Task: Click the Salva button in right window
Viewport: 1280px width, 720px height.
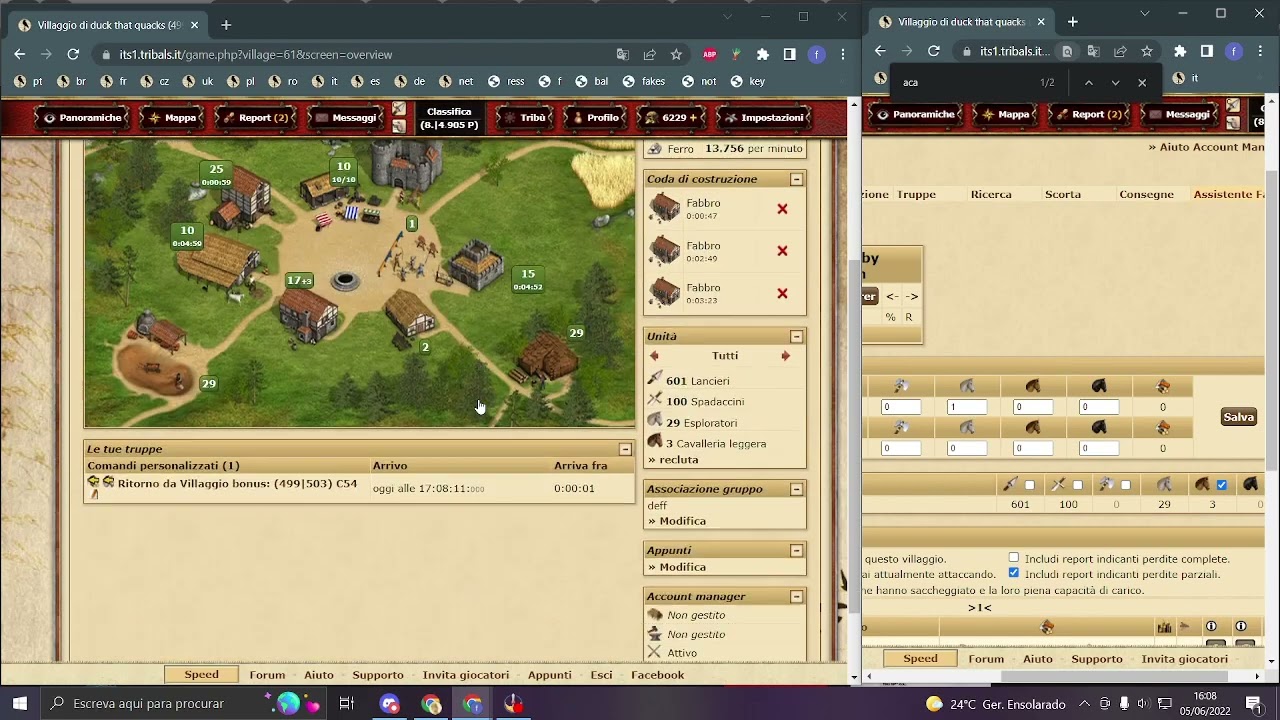Action: point(1238,417)
